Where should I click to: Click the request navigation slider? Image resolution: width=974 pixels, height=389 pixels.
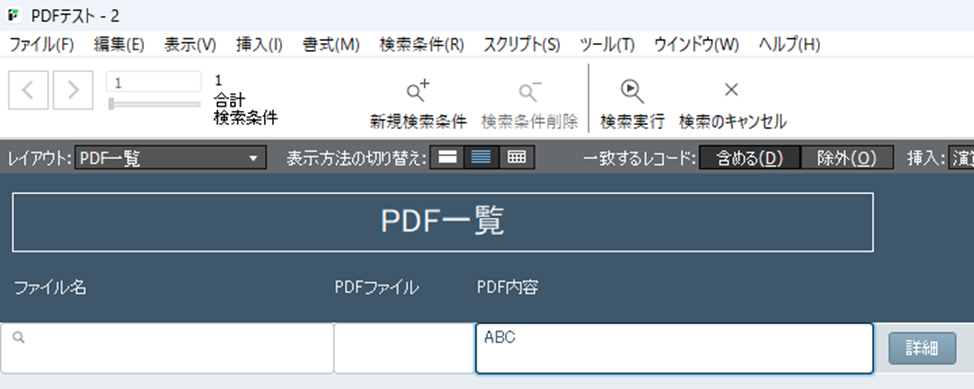point(154,104)
